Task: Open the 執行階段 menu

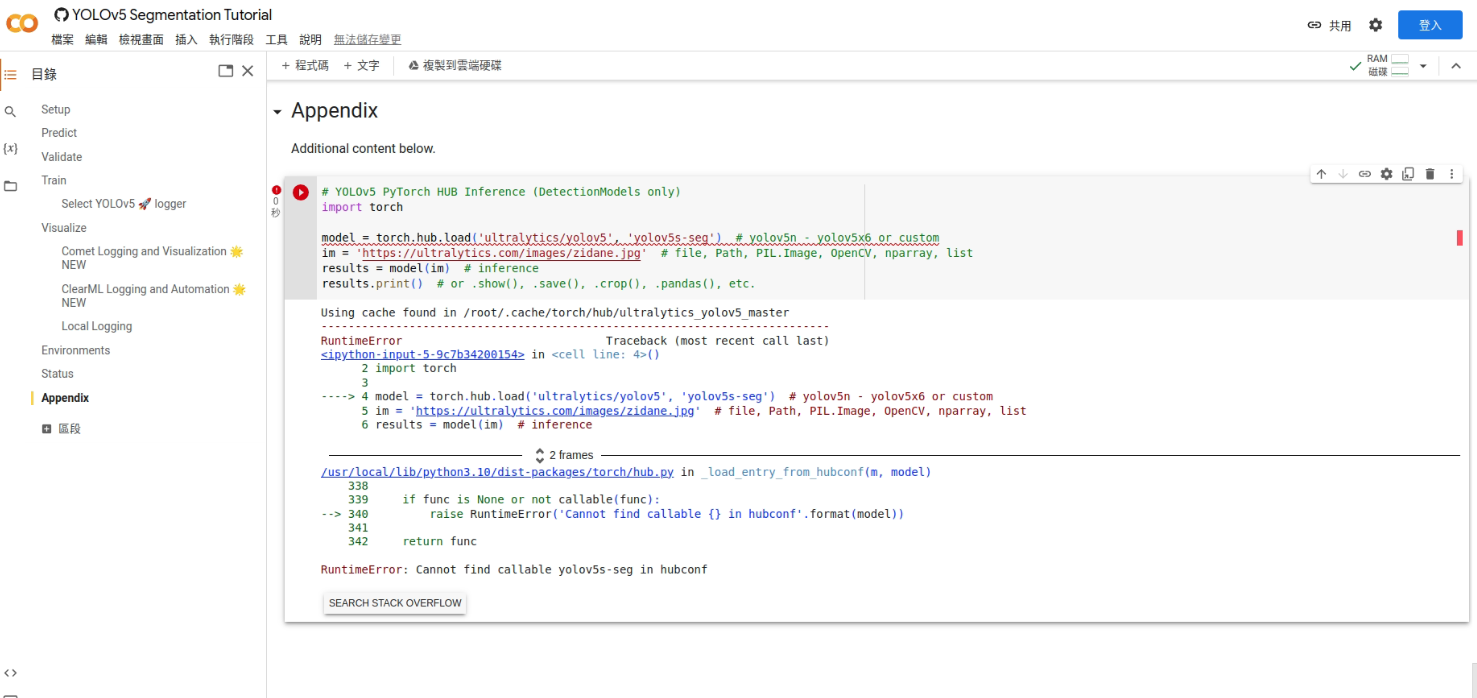Action: 231,39
